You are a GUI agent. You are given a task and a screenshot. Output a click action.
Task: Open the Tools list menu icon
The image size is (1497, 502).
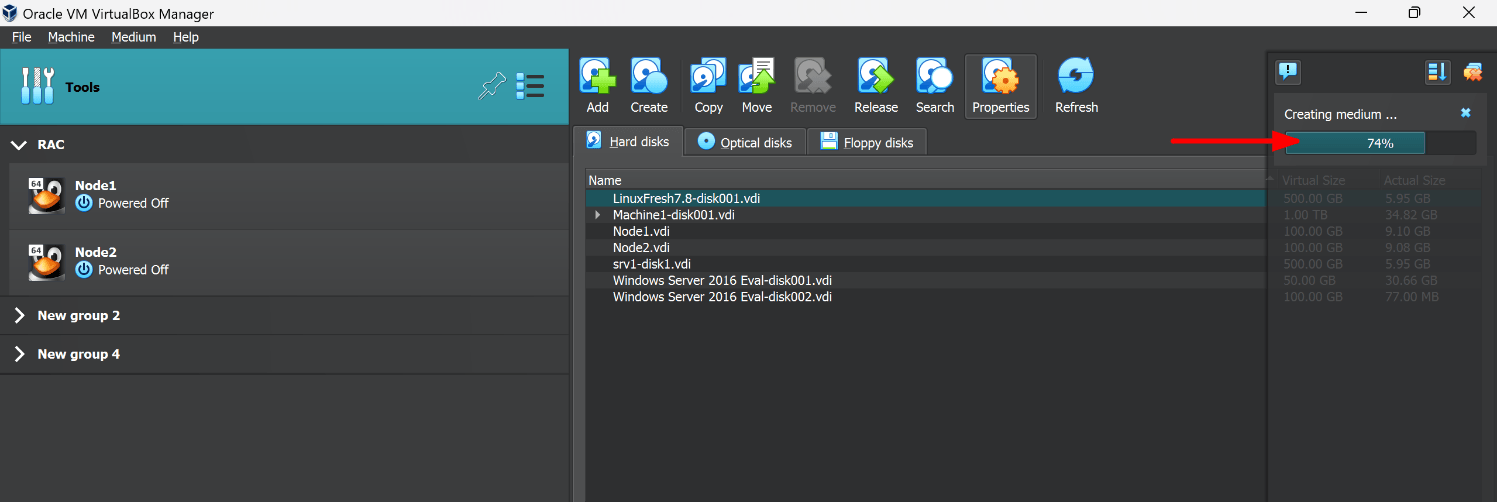pyautogui.click(x=530, y=87)
